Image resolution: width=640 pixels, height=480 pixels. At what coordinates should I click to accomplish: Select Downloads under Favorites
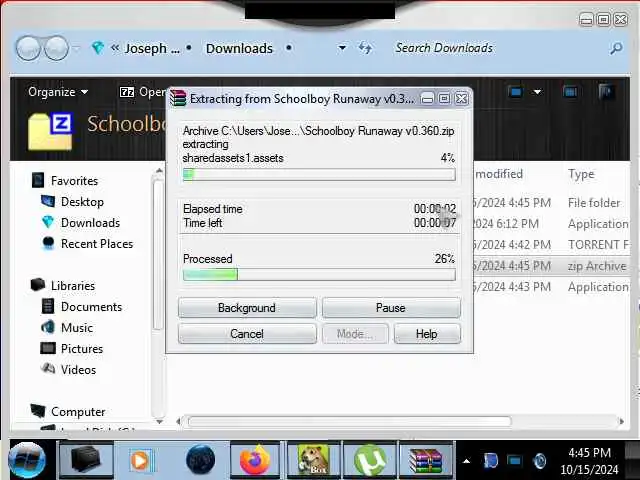coord(90,223)
